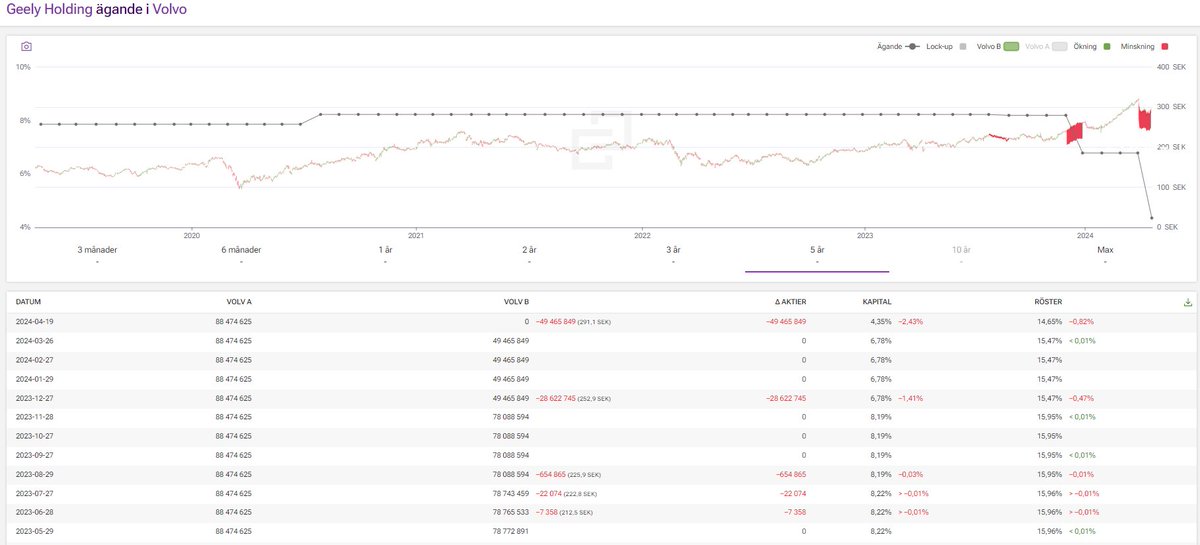Viewport: 1200px width, 545px height.
Task: Click the −1,41% capital change value
Action: (x=911, y=398)
